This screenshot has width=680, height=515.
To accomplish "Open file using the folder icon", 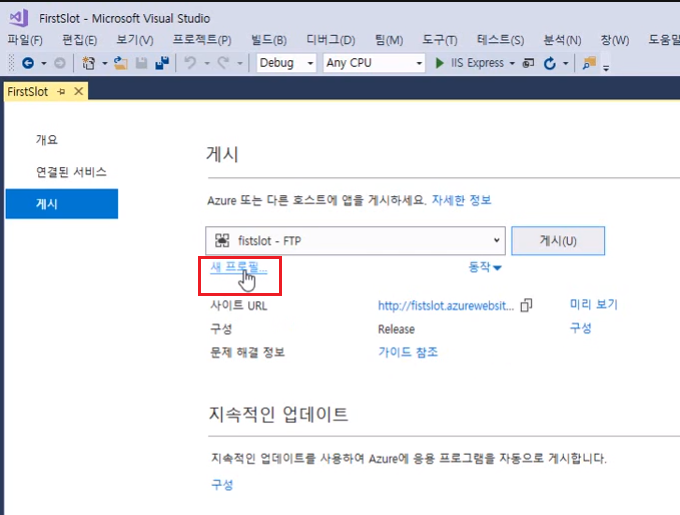I will click(121, 63).
